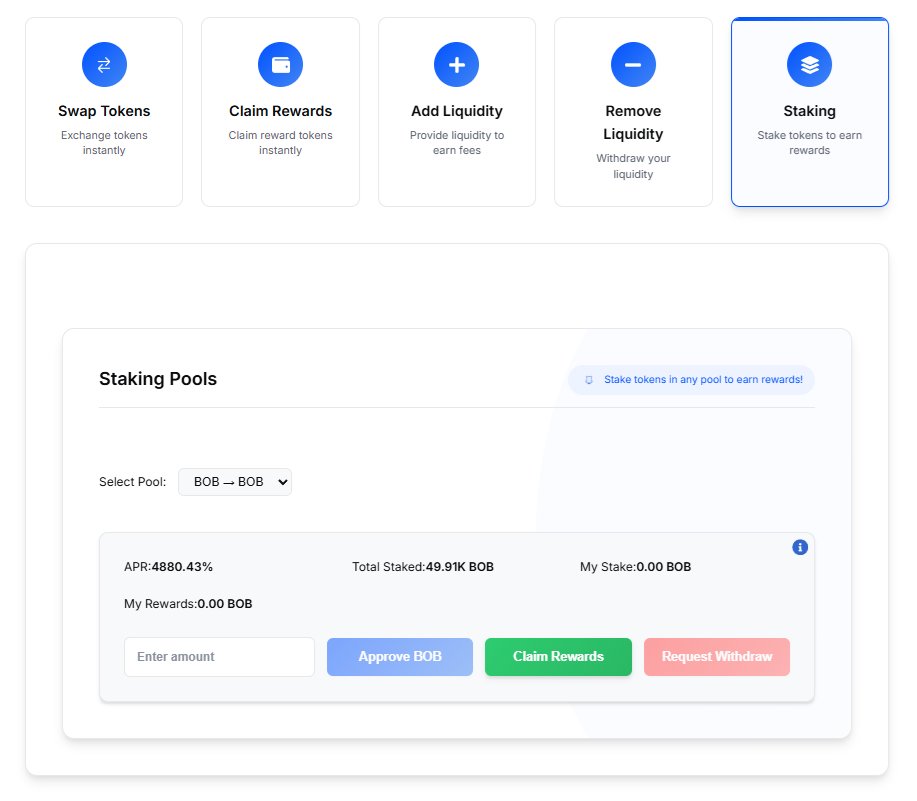Click the Swap Tokens arrows icon
The image size is (917, 801).
pyautogui.click(x=104, y=64)
